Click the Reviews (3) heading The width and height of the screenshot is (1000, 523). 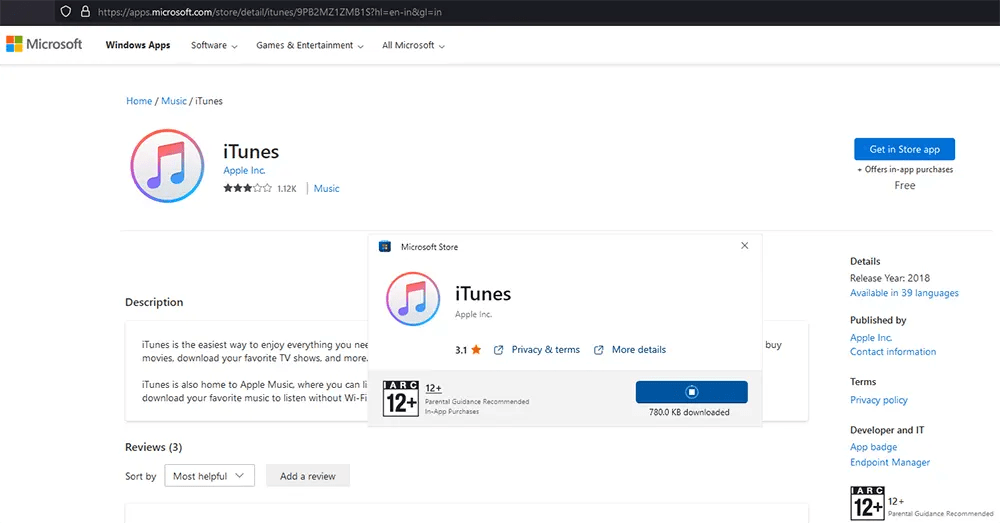click(x=154, y=447)
